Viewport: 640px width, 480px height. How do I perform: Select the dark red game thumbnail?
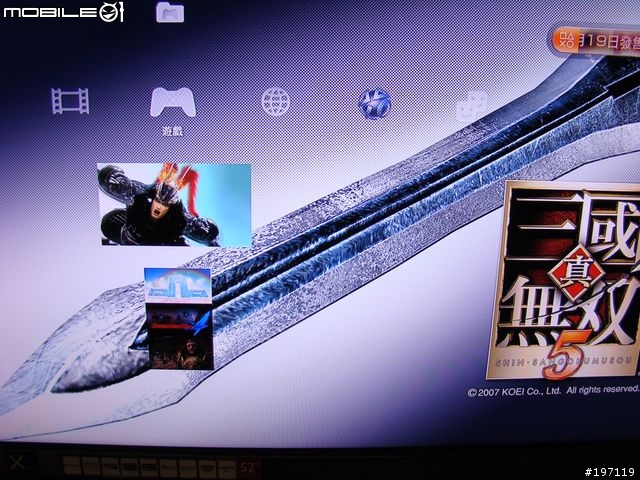[x=180, y=338]
